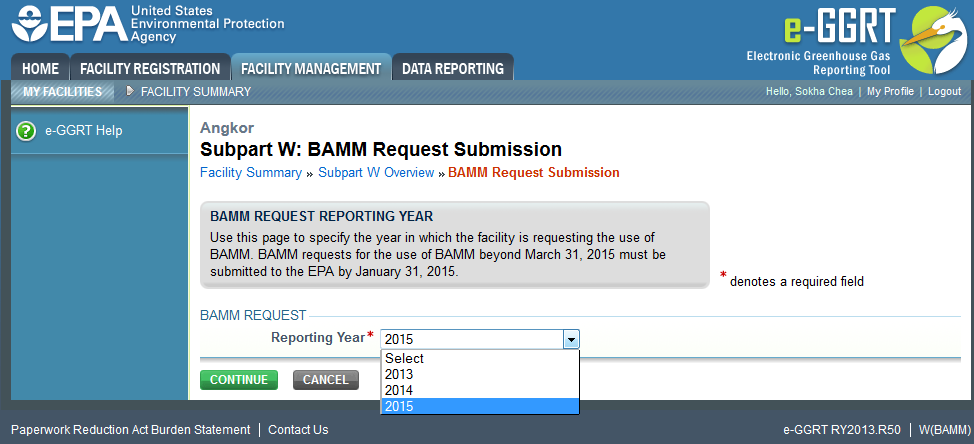Click the EPA logo in header
This screenshot has width=974, height=444.
point(147,24)
